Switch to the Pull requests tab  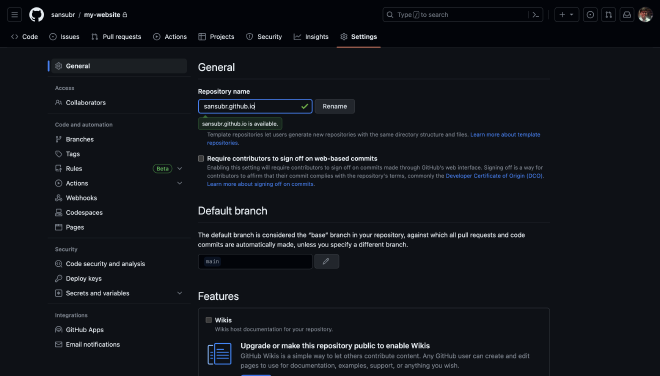tap(116, 37)
